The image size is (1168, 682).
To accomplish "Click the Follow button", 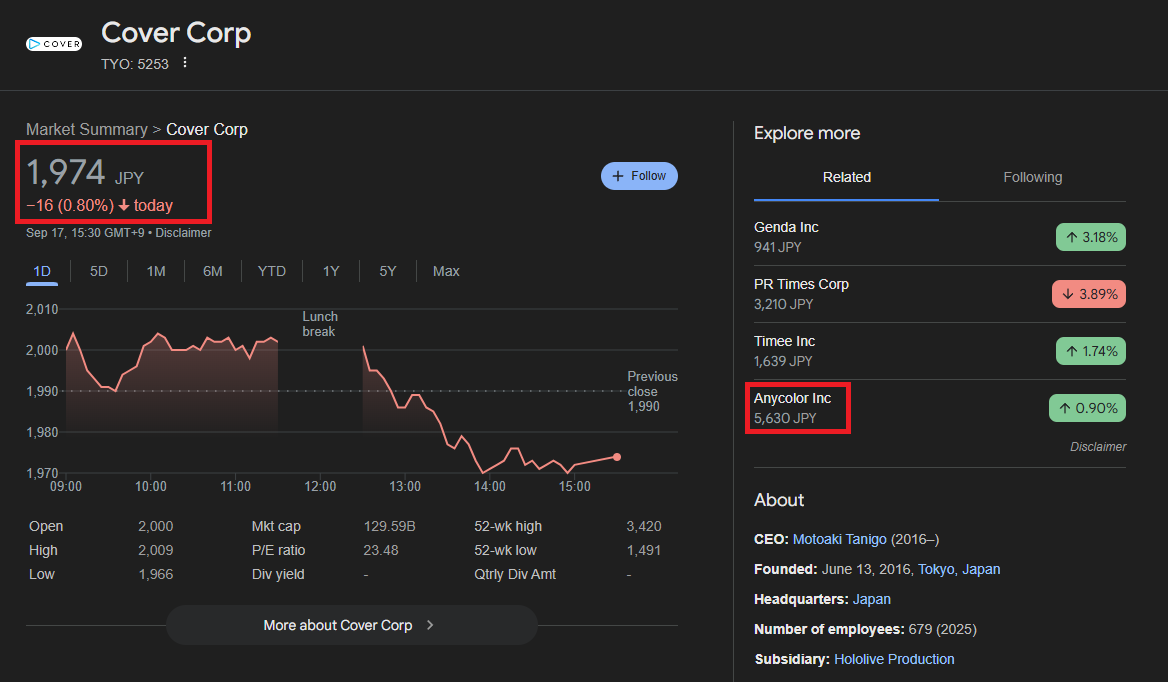I will coord(639,176).
